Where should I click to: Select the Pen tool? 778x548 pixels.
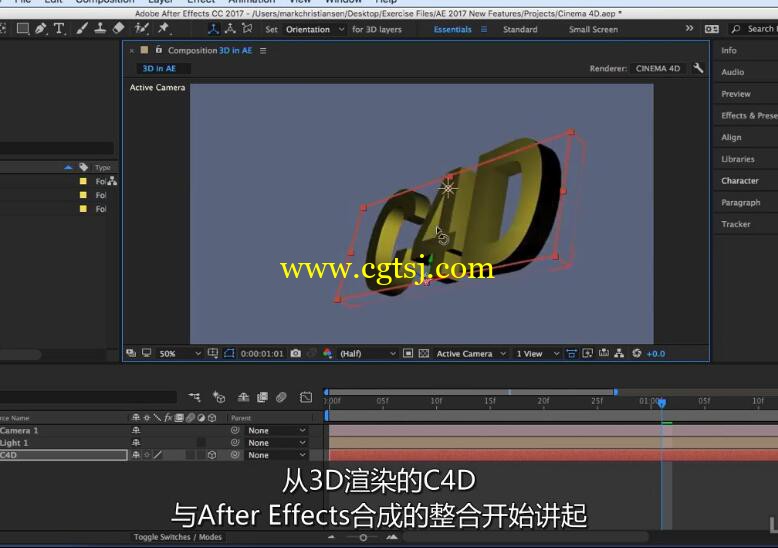41,29
